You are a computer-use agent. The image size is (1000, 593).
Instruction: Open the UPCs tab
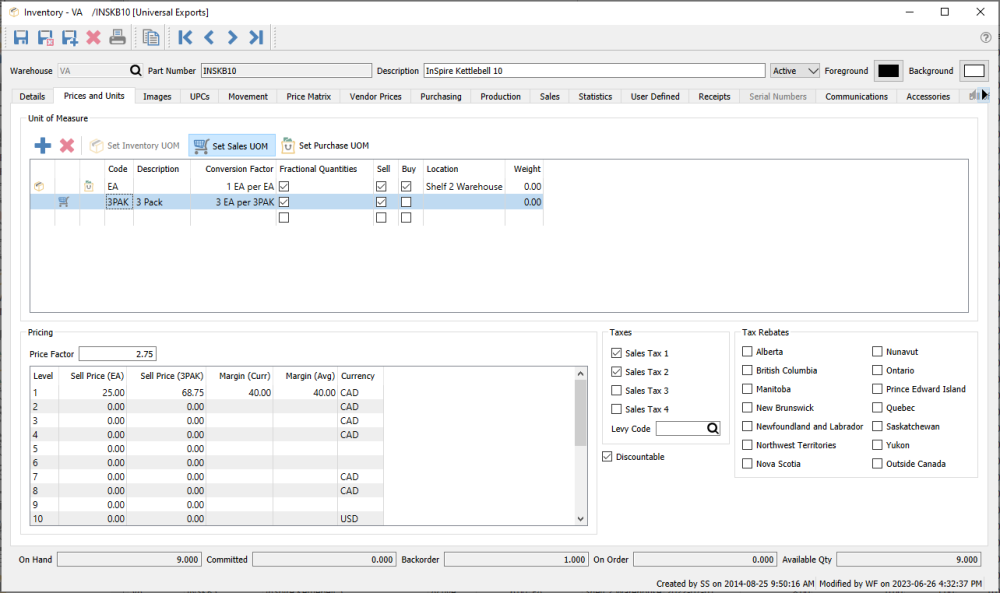[200, 96]
